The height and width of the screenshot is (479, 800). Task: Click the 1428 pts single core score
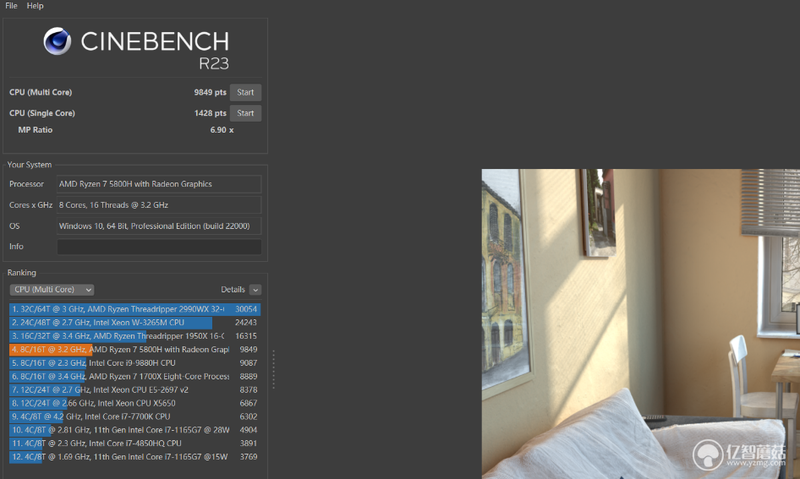[x=210, y=113]
